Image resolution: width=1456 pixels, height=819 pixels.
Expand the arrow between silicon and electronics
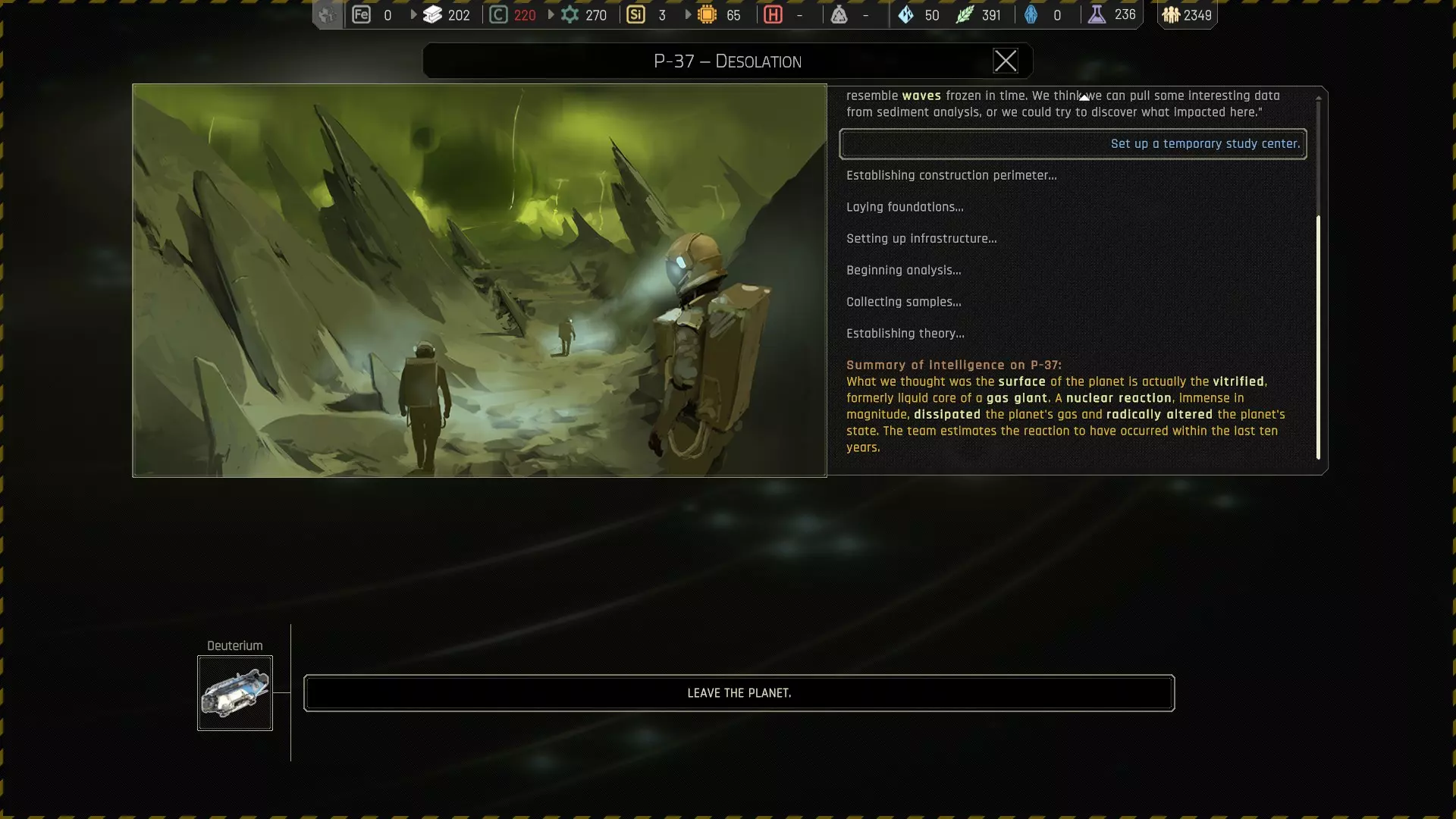tap(688, 14)
